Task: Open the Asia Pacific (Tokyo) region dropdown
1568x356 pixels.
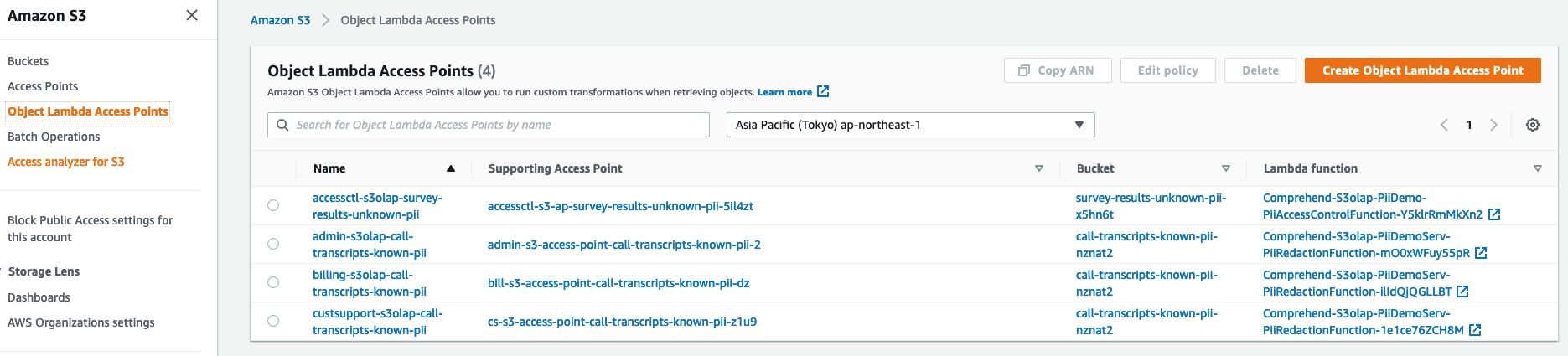Action: 910,125
